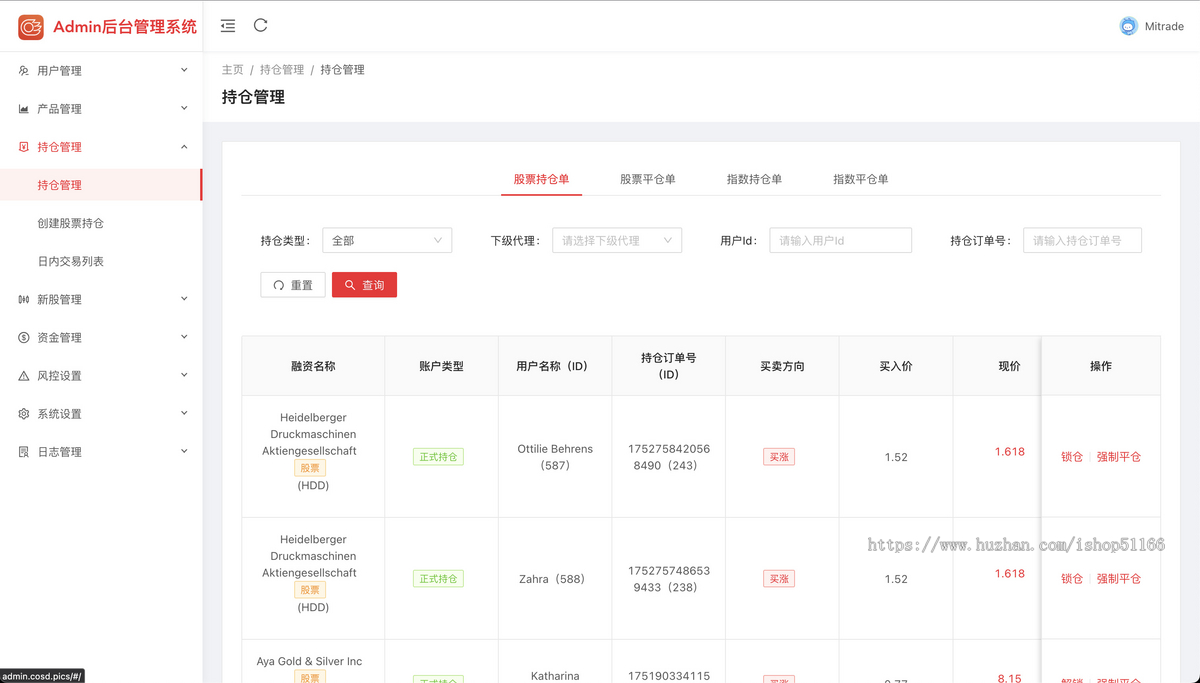1200x683 pixels.
Task: Expand the 风控设置 menu chevron
Action: click(x=184, y=375)
